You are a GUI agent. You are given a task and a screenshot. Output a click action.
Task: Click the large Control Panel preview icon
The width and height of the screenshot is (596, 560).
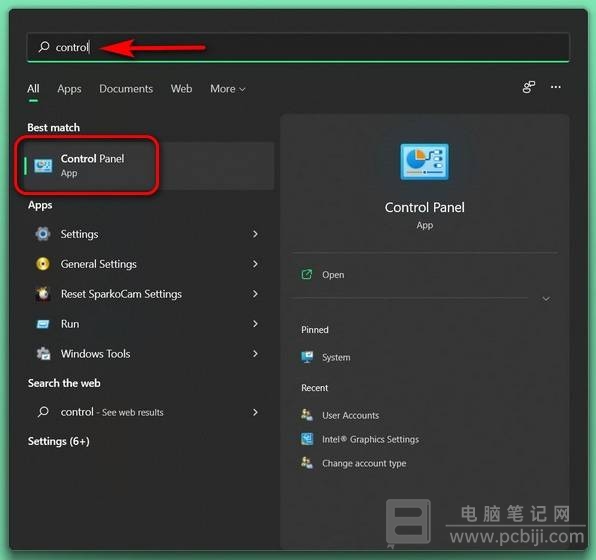pos(424,162)
